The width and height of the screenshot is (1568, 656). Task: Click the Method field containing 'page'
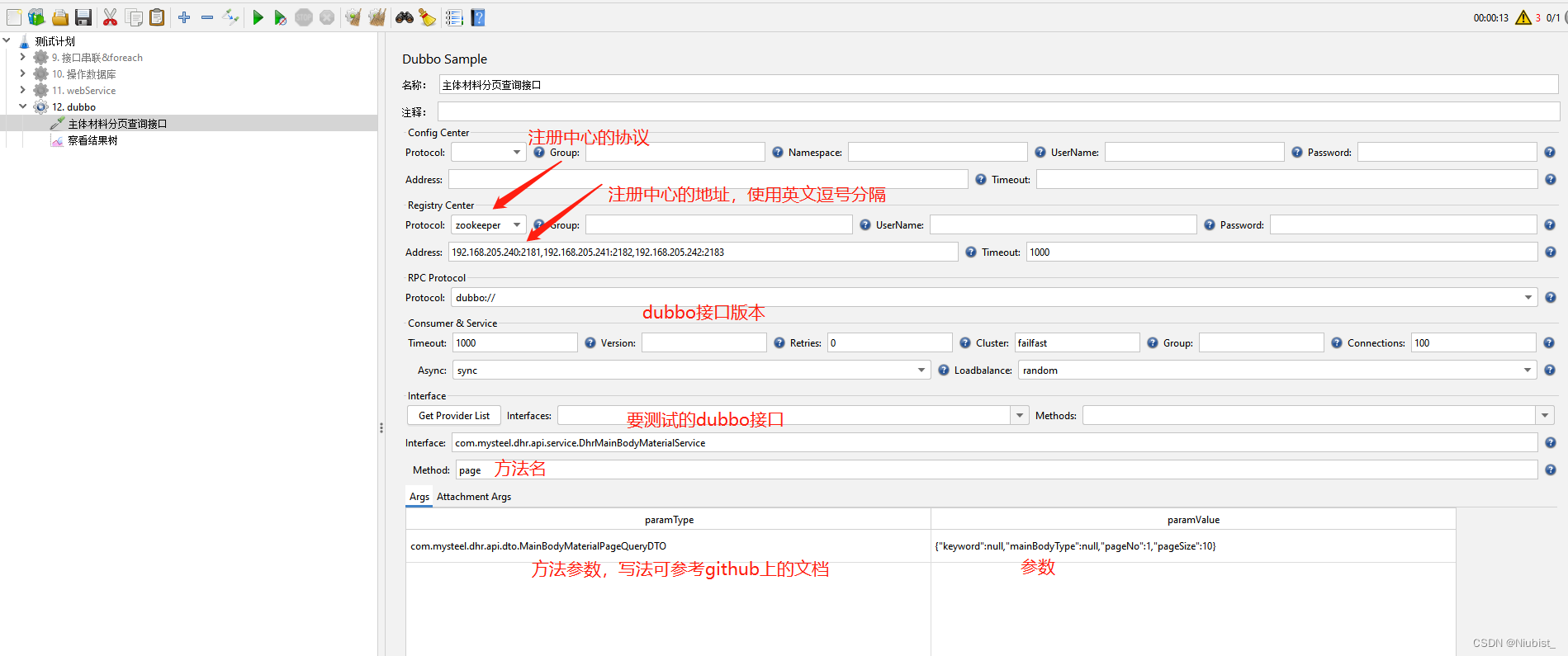pyautogui.click(x=997, y=470)
